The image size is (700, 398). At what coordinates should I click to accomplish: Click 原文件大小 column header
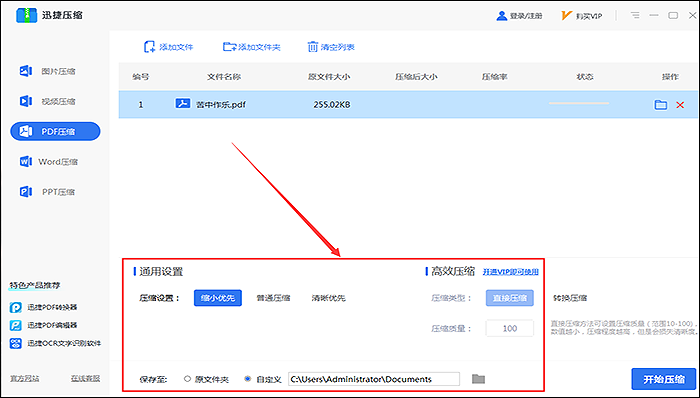[x=329, y=77]
